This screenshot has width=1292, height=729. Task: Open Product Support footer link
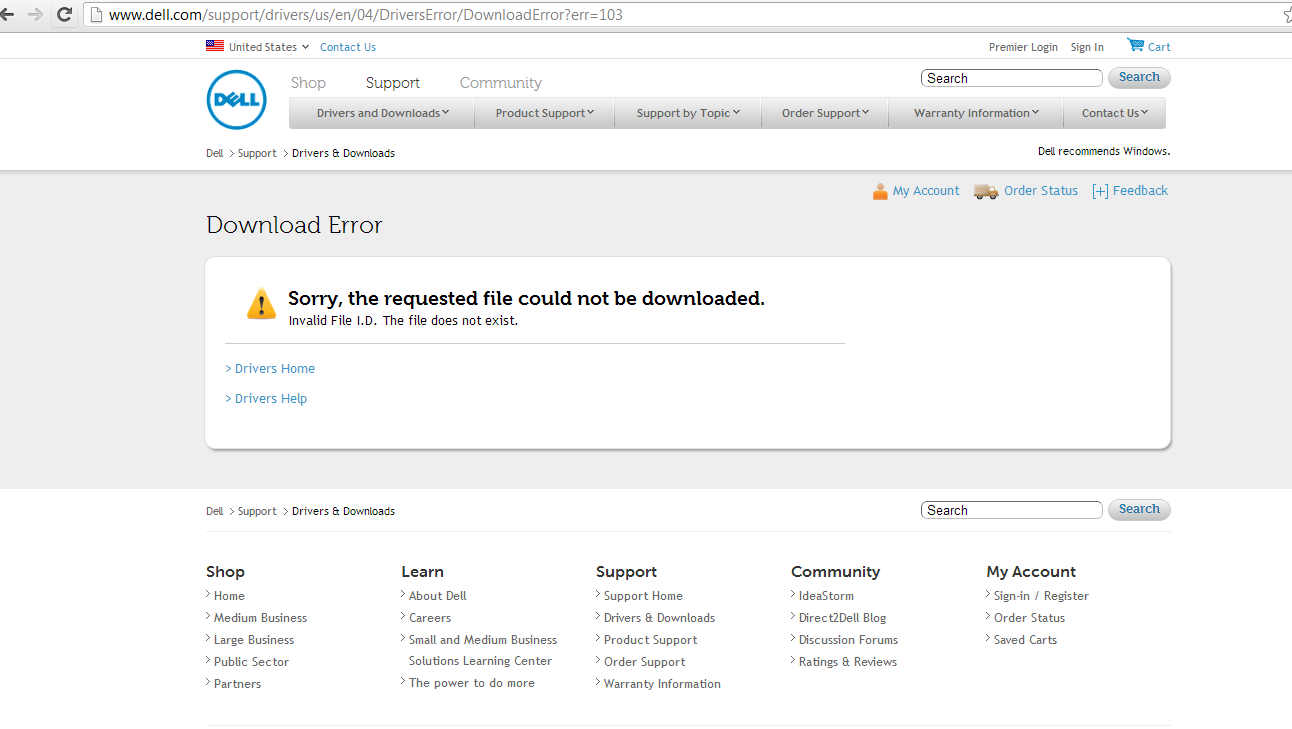650,640
